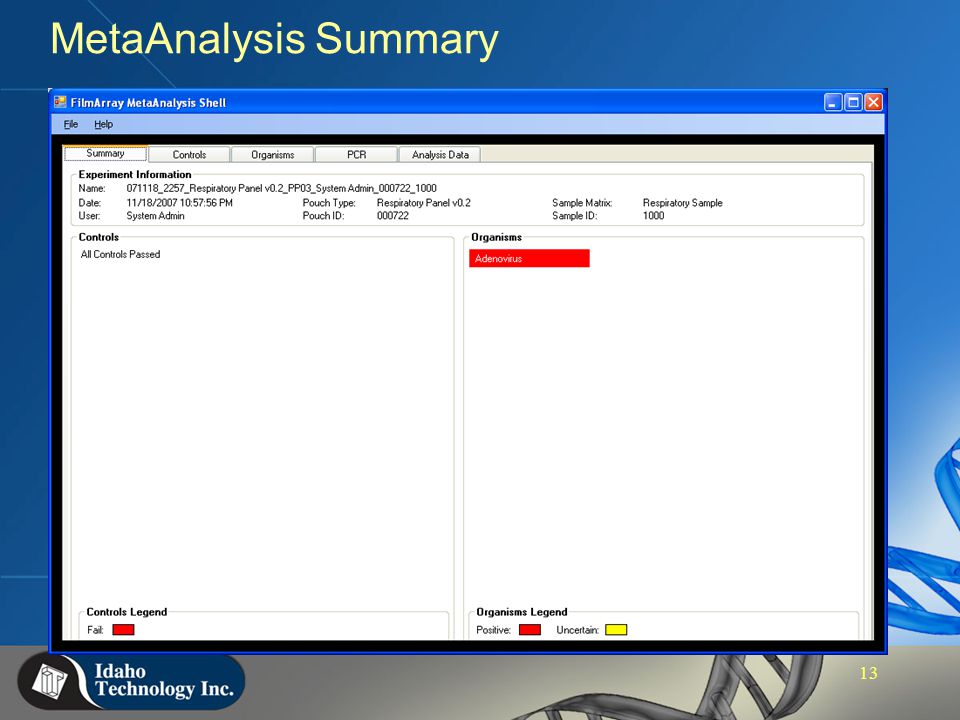The width and height of the screenshot is (960, 720).
Task: Click the 'Positive:' legend label
Action: 493,630
